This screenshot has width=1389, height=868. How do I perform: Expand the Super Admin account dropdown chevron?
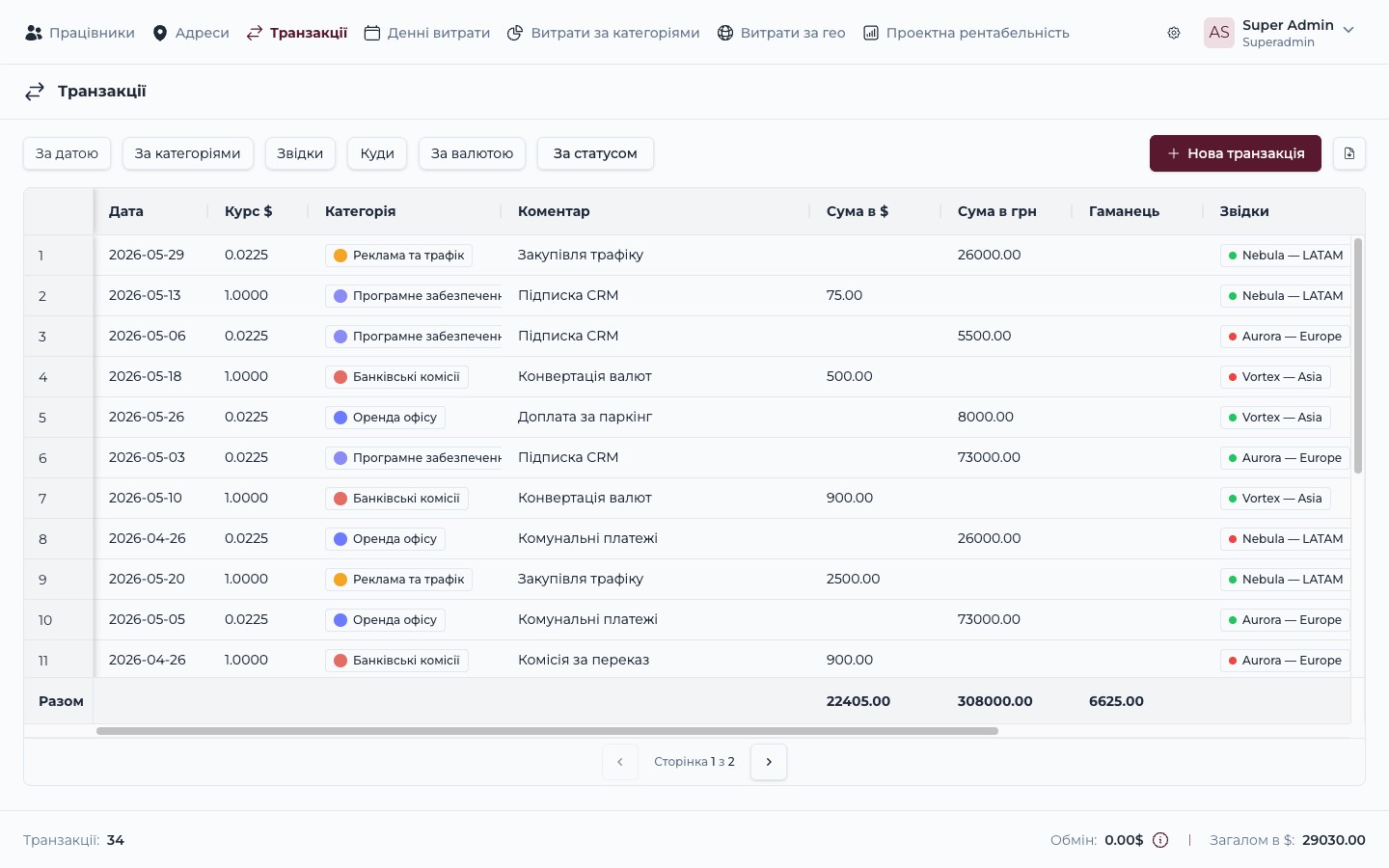click(1348, 30)
